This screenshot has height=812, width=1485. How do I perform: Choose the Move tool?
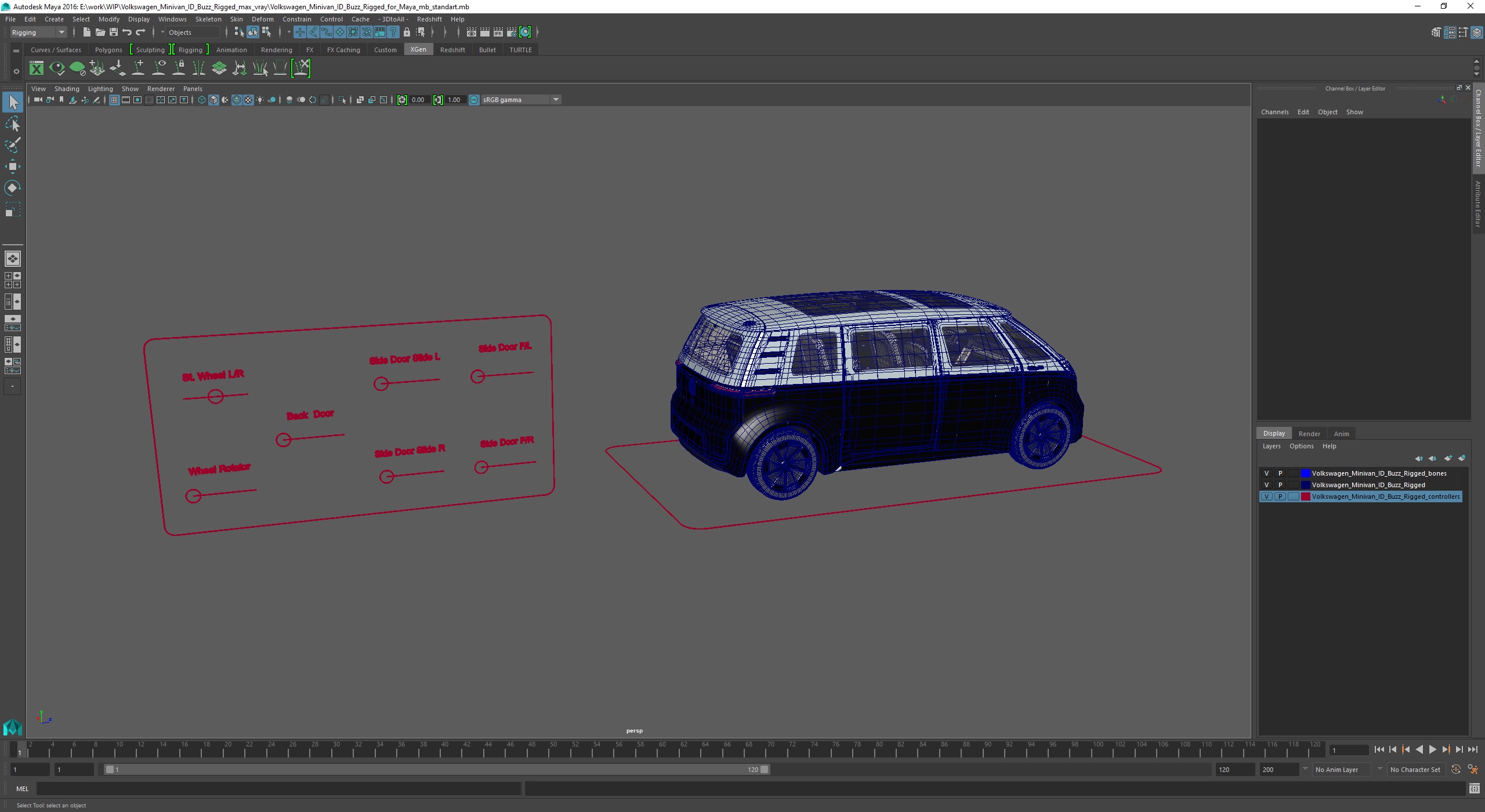click(12, 166)
